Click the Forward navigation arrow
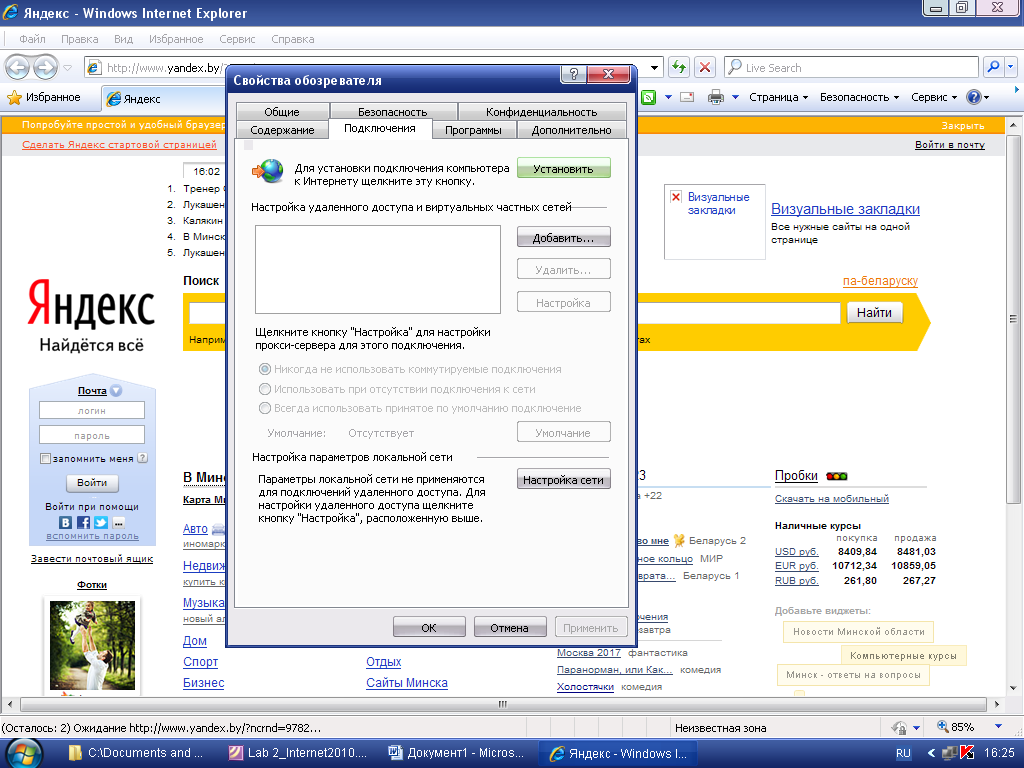 (45, 67)
